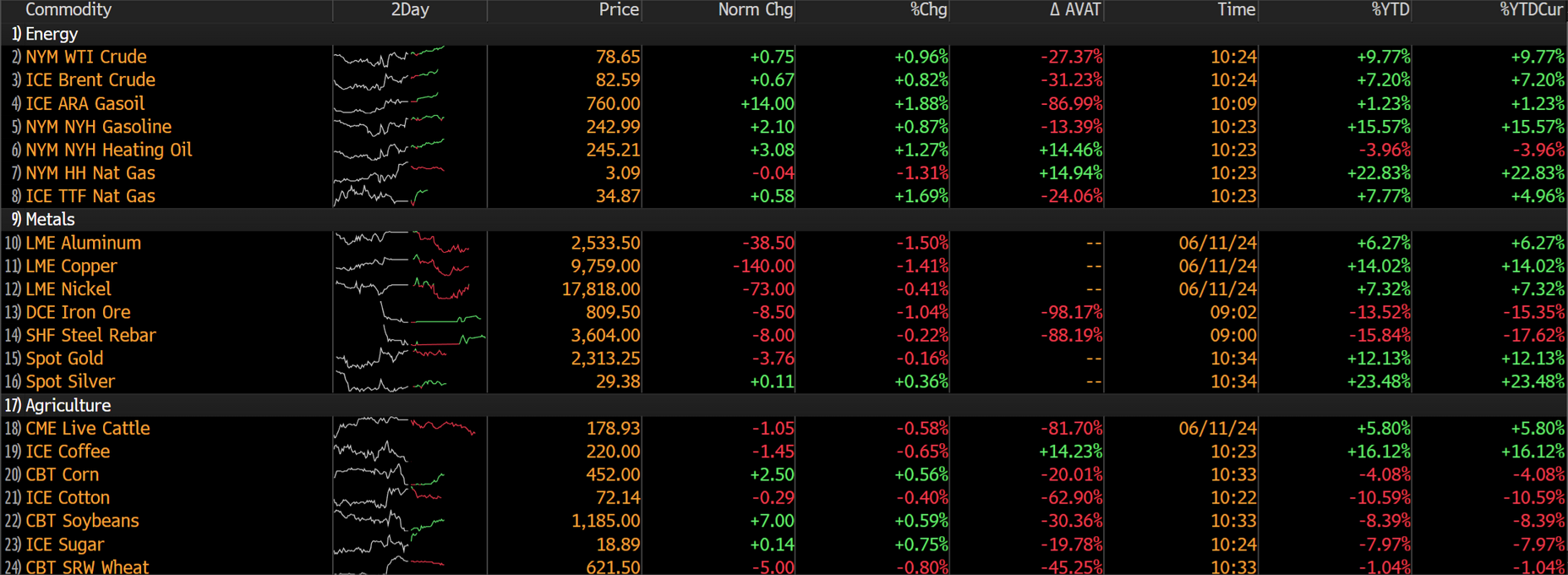Sort by the %Chg column header

(928, 10)
